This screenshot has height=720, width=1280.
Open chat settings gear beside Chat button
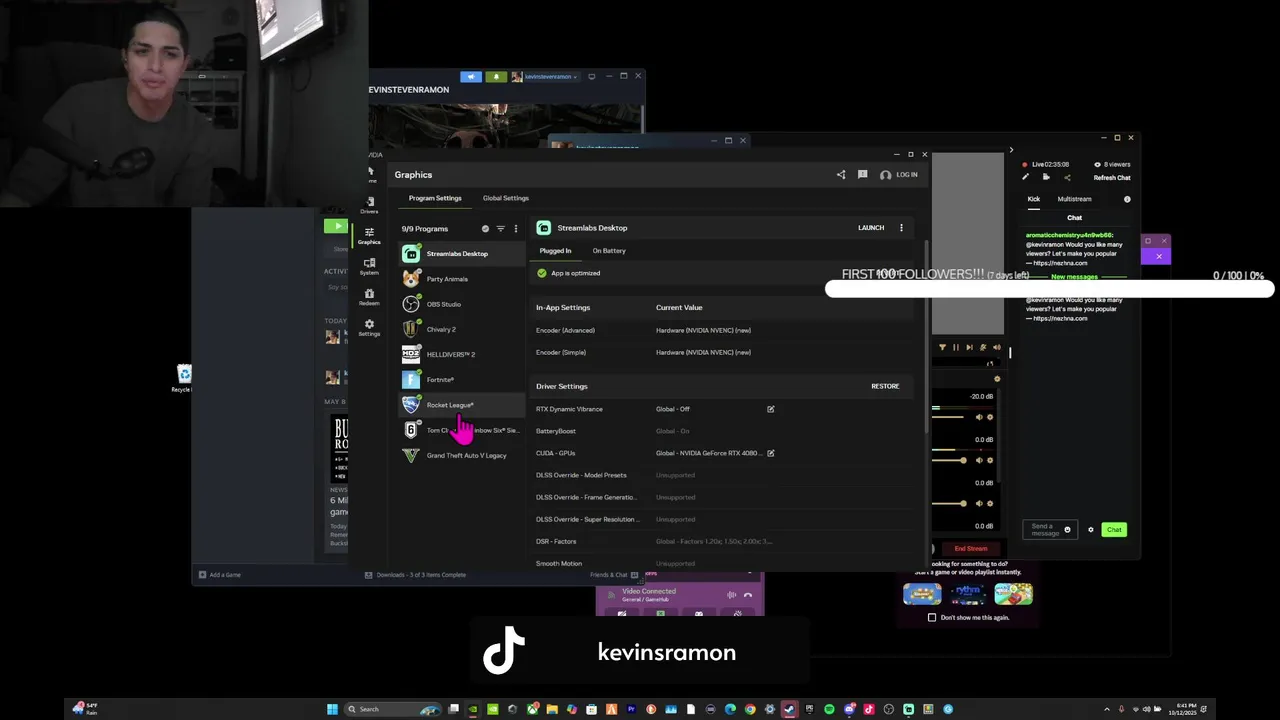pos(1091,530)
